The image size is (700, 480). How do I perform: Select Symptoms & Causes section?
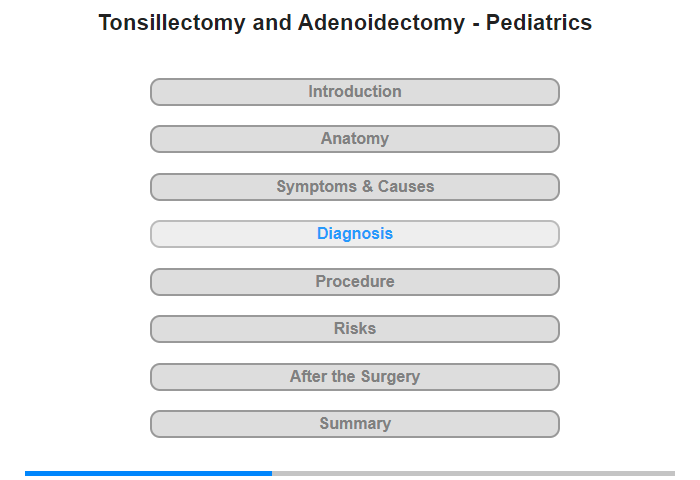tap(354, 187)
